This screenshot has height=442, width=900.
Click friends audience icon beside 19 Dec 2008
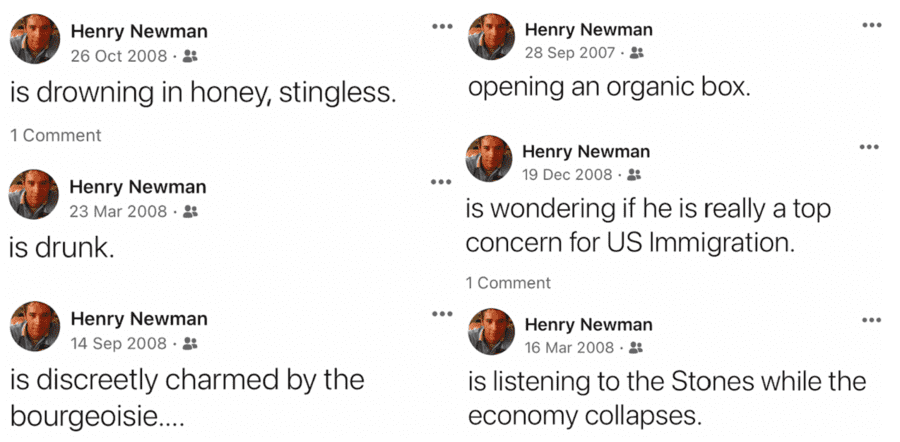(x=634, y=175)
